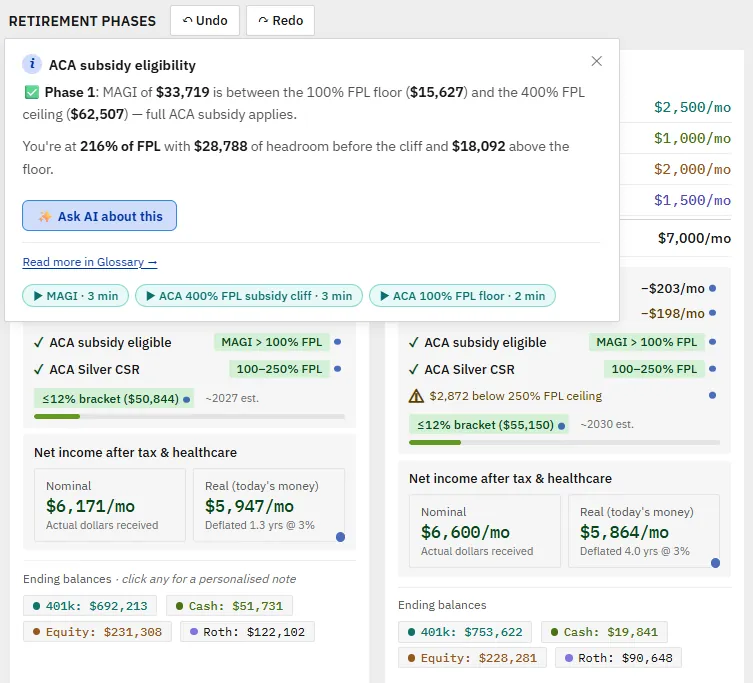Click the $1,500/mo amount
This screenshot has height=683, width=753.
[692, 200]
